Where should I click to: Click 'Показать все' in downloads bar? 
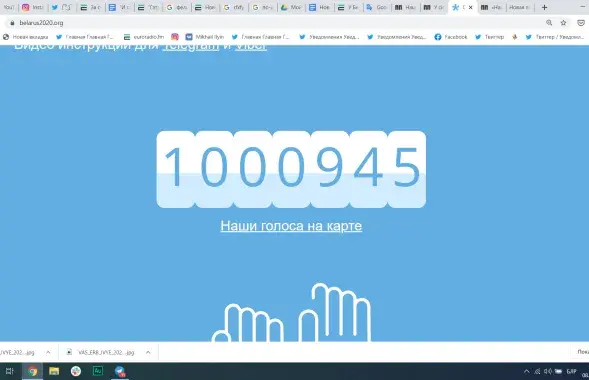(x=583, y=352)
